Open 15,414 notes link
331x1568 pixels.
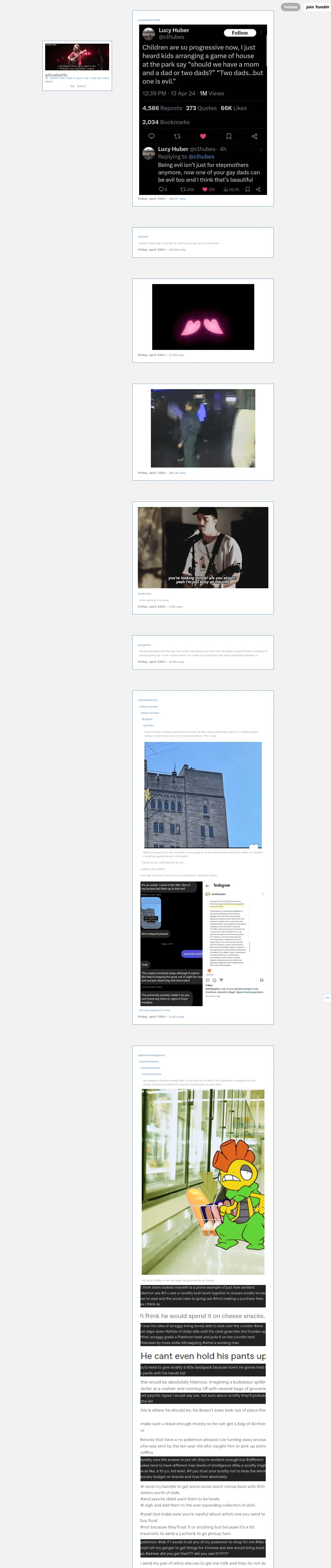click(176, 1017)
